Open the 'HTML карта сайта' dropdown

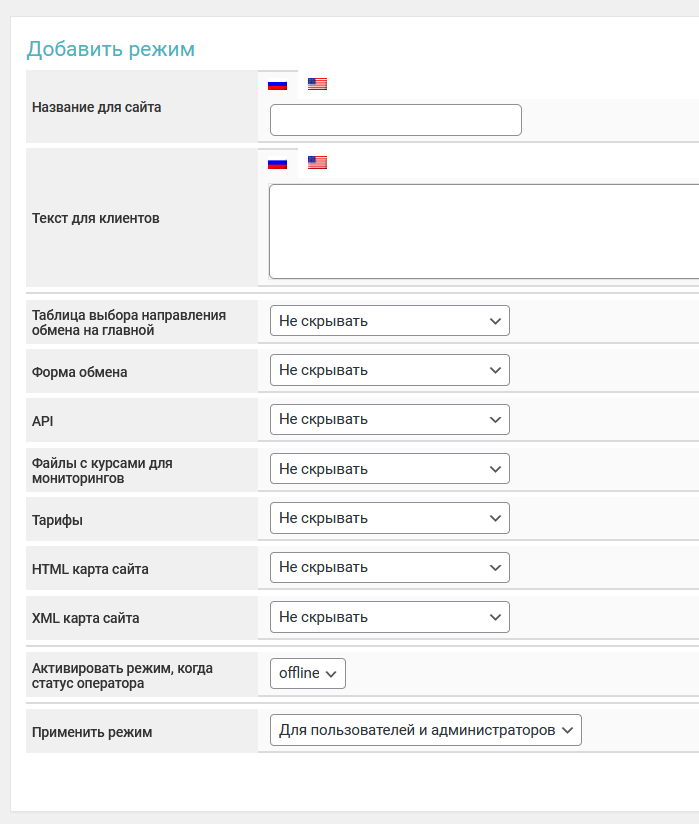click(x=389, y=567)
